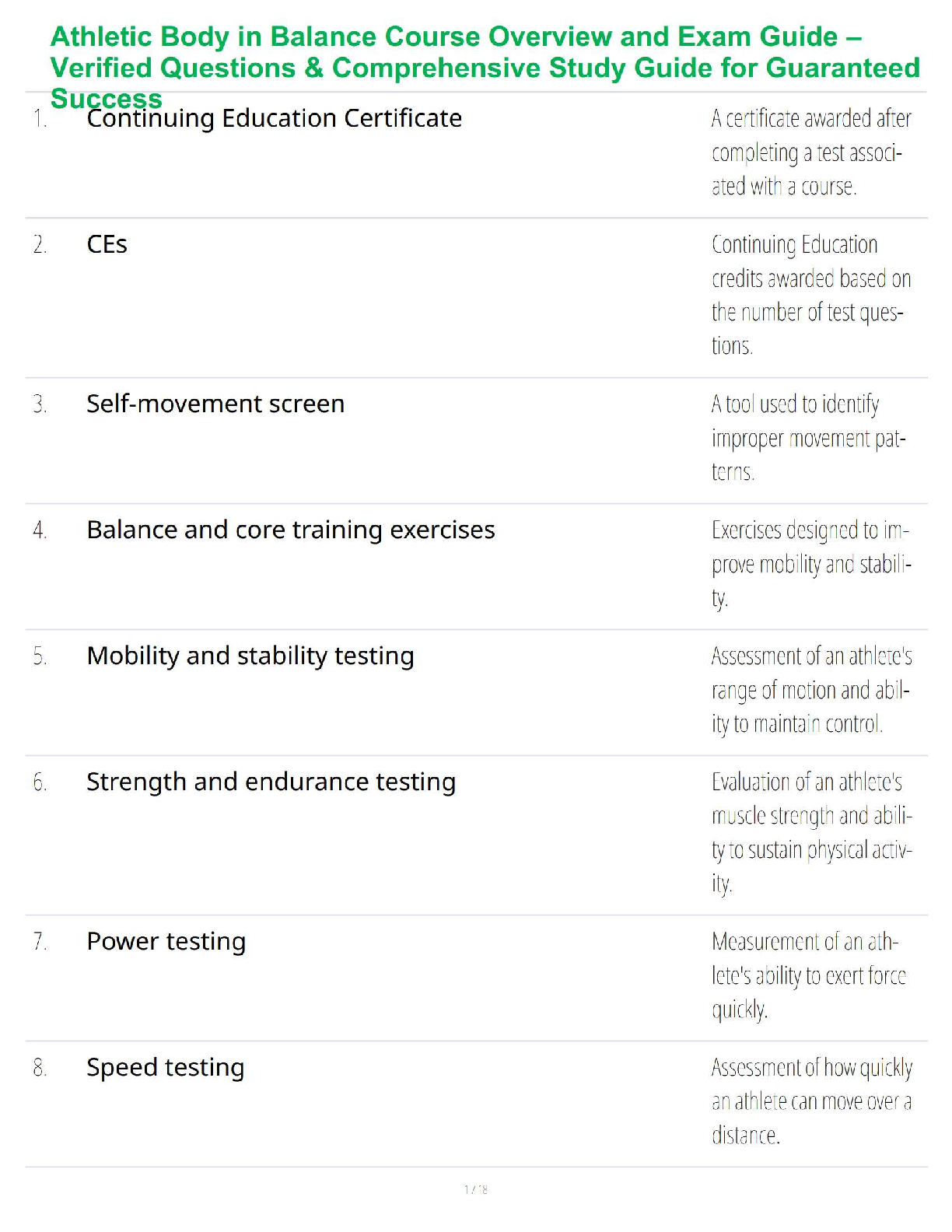Select definition "A tool used to identify"

(808, 438)
